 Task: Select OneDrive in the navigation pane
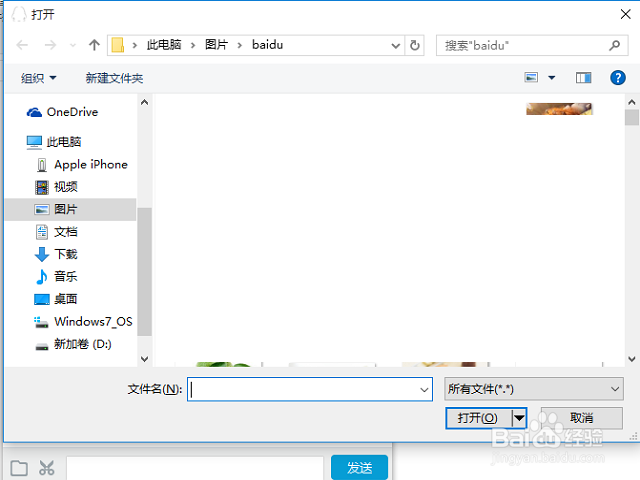point(62,112)
